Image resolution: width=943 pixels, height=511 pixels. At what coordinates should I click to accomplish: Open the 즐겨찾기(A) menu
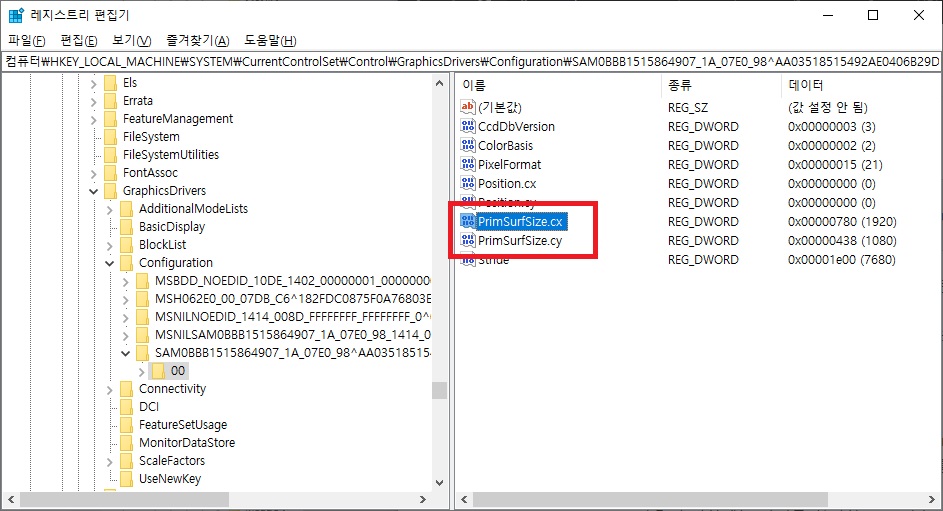(x=198, y=40)
